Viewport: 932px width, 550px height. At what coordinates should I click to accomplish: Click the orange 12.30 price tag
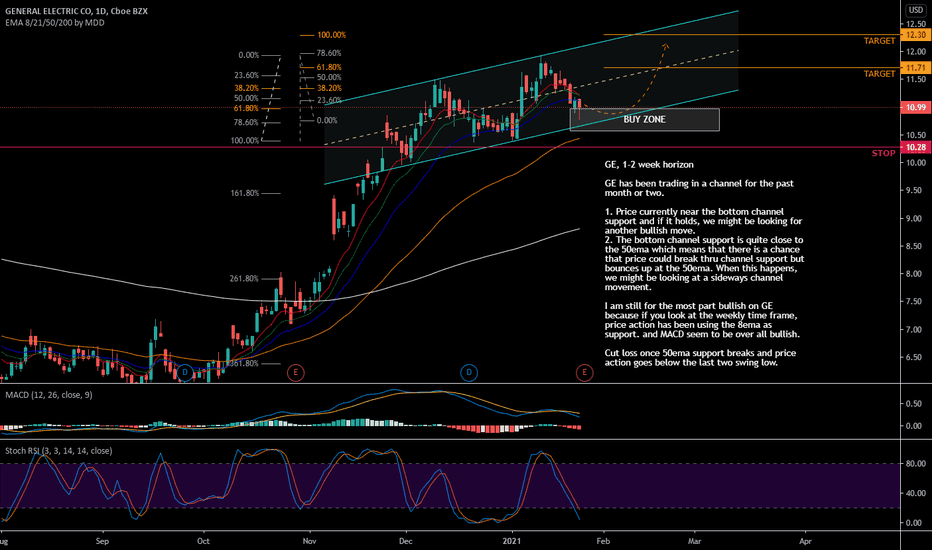(915, 35)
